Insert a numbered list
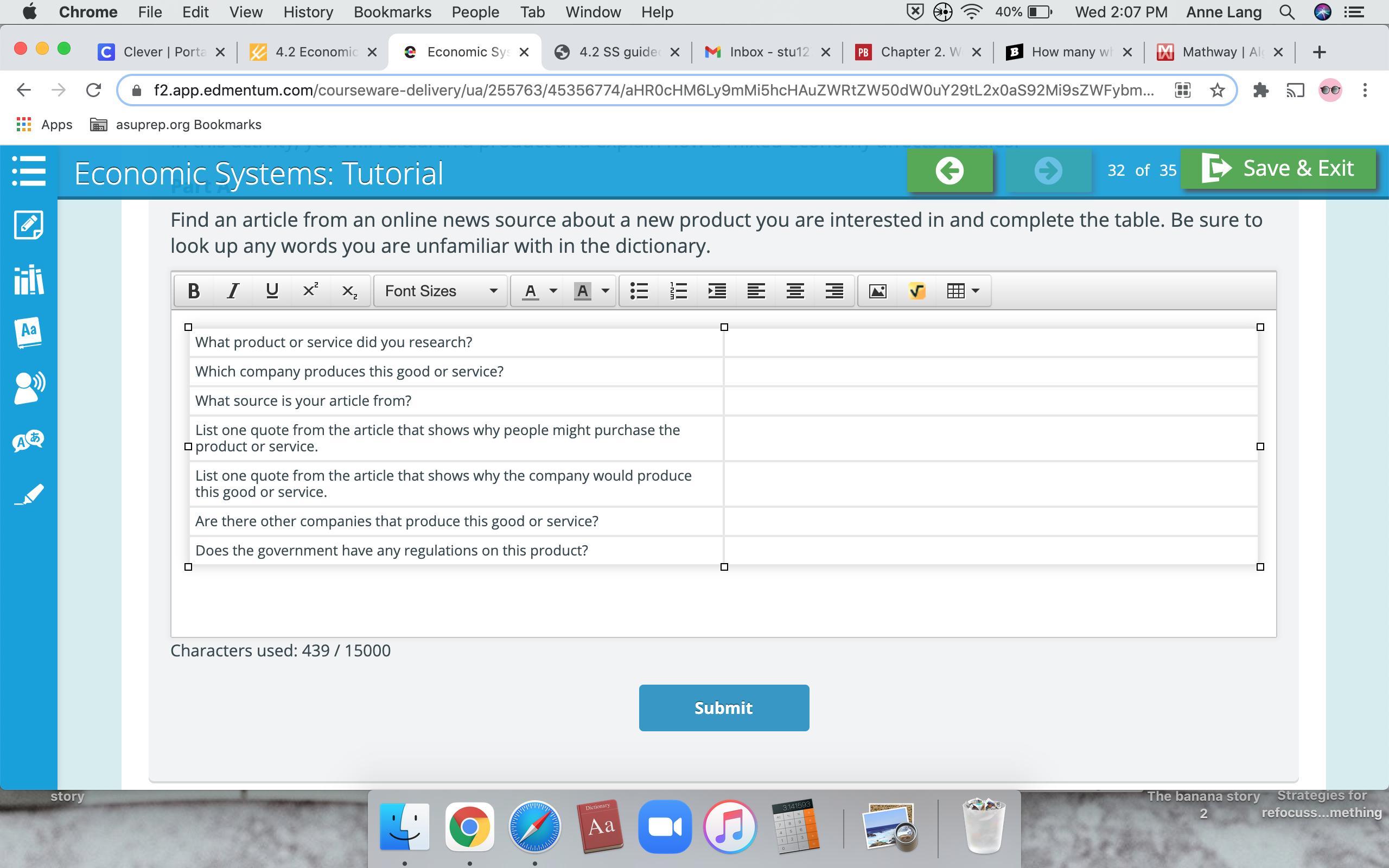The height and width of the screenshot is (868, 1389). tap(678, 291)
